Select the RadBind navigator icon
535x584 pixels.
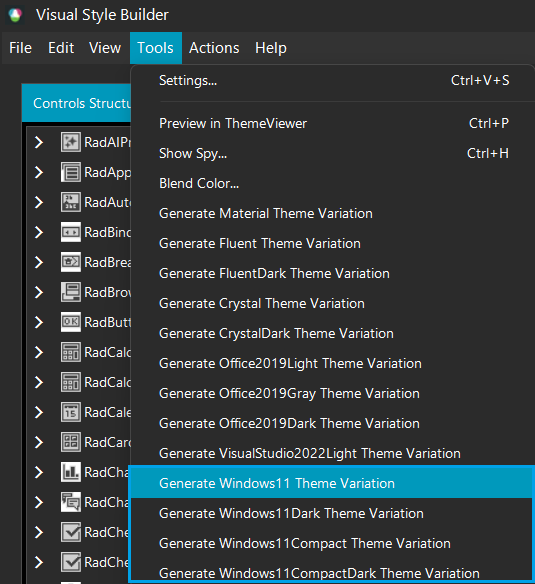[71, 232]
